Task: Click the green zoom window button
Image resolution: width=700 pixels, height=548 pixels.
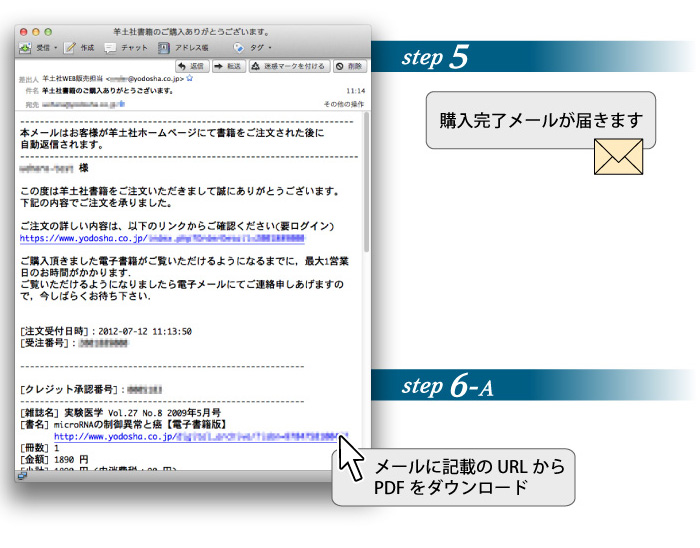Action: (x=51, y=32)
